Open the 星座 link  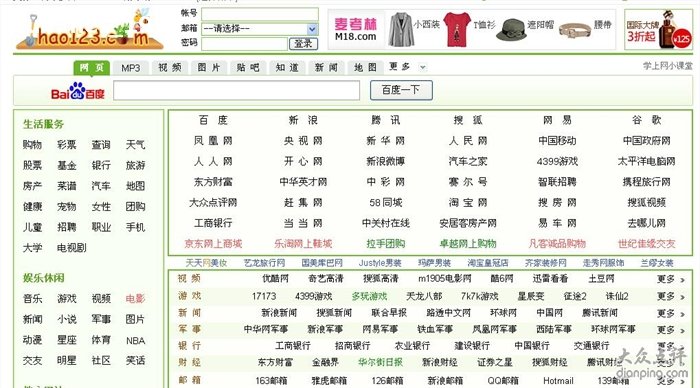click(67, 340)
